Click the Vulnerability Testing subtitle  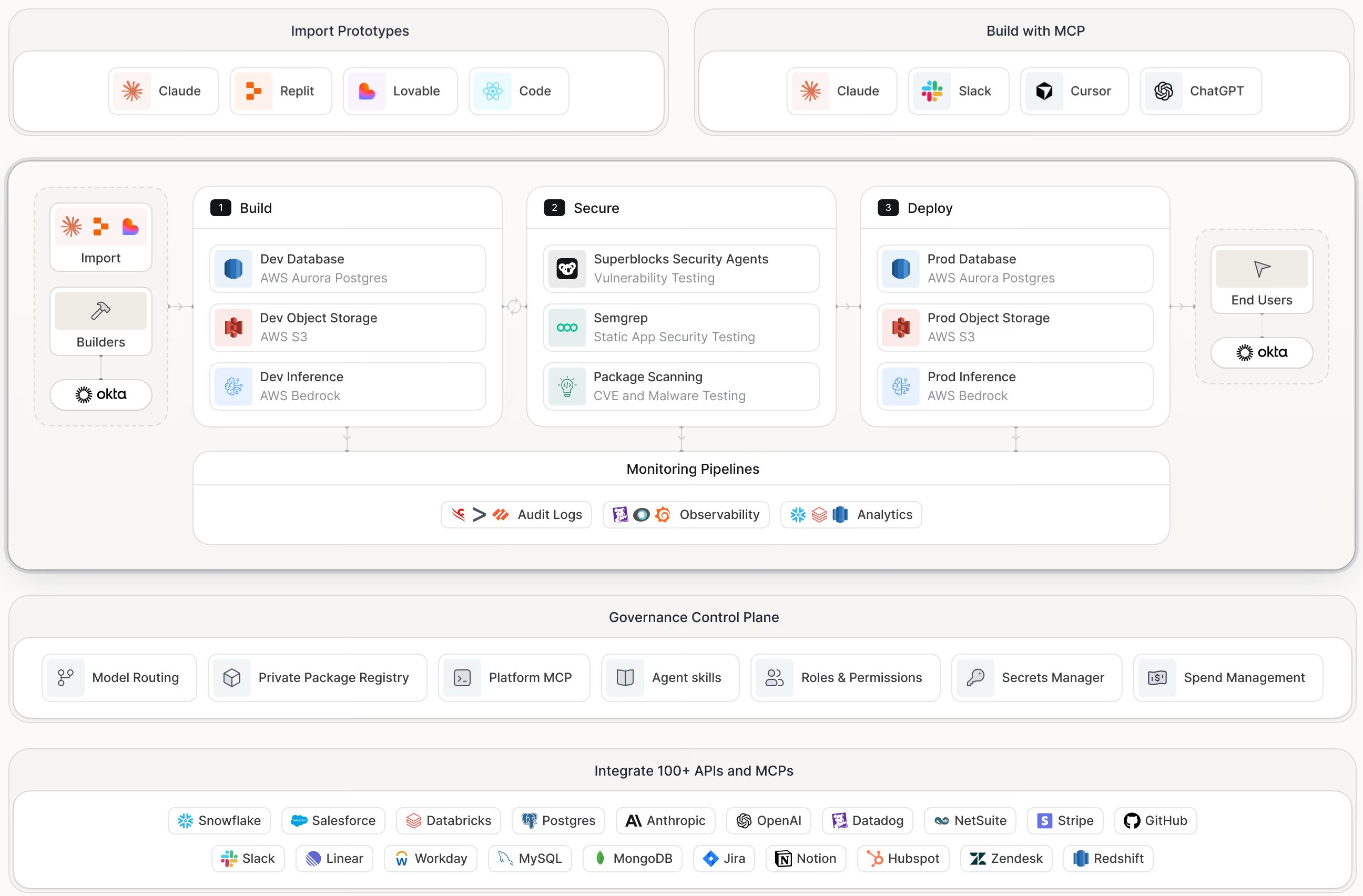point(654,278)
